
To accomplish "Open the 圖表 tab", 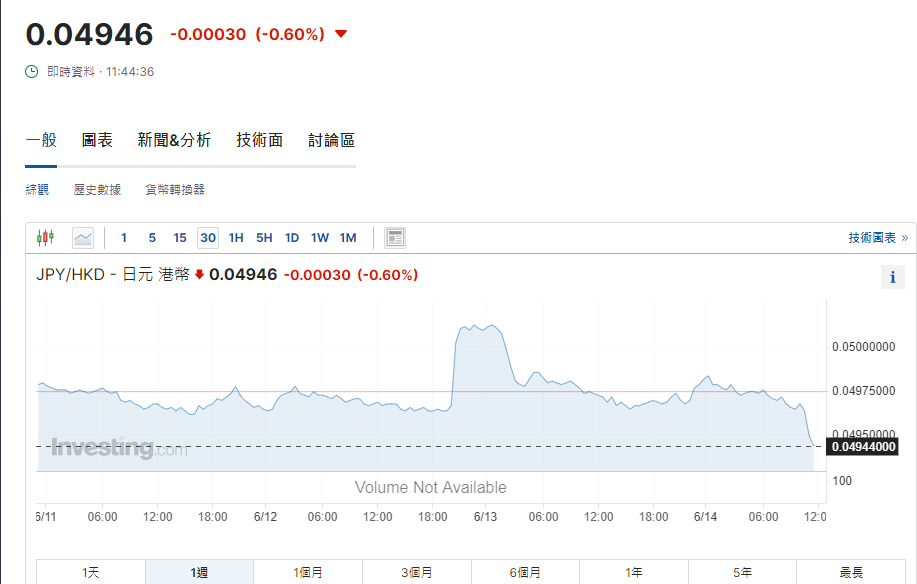I will (x=97, y=140).
